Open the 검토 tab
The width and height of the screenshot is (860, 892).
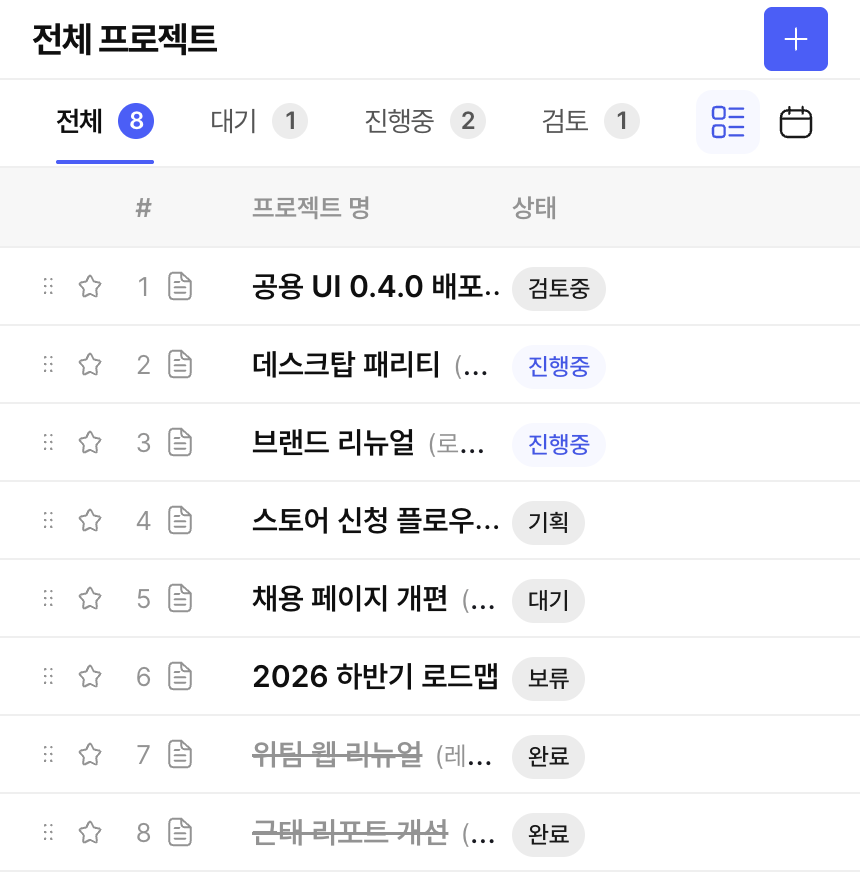point(590,121)
